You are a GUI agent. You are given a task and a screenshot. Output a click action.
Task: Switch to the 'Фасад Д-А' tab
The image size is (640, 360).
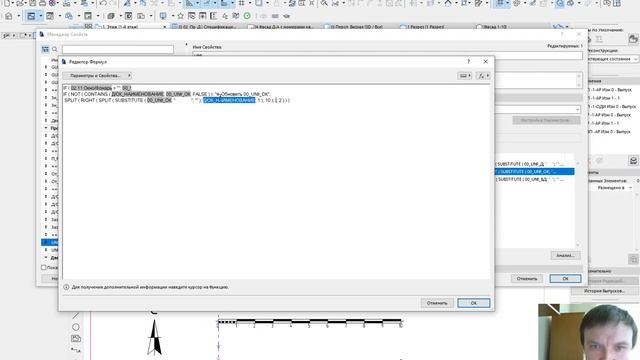284,27
